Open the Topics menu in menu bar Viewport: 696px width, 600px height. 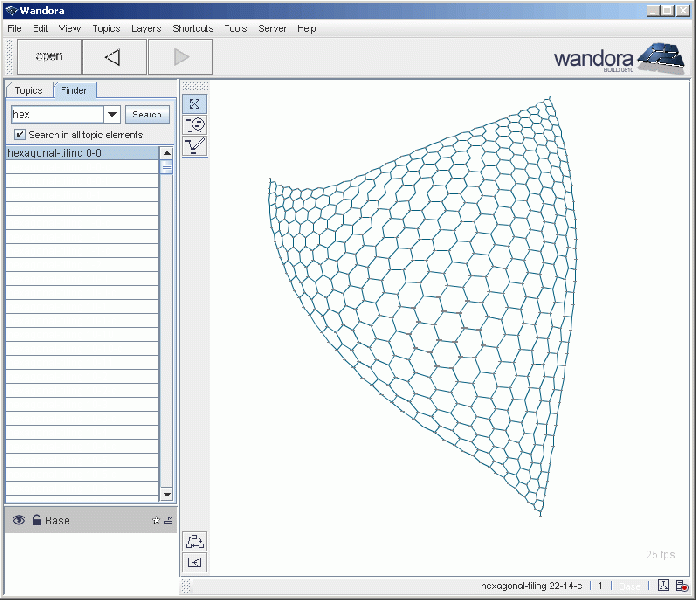[106, 29]
